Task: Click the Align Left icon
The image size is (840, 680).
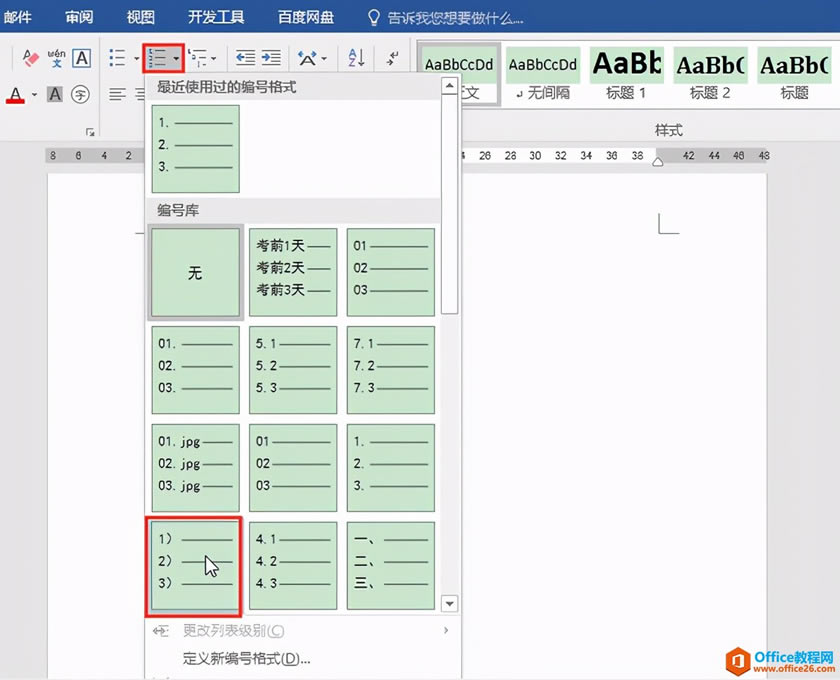Action: pos(117,95)
